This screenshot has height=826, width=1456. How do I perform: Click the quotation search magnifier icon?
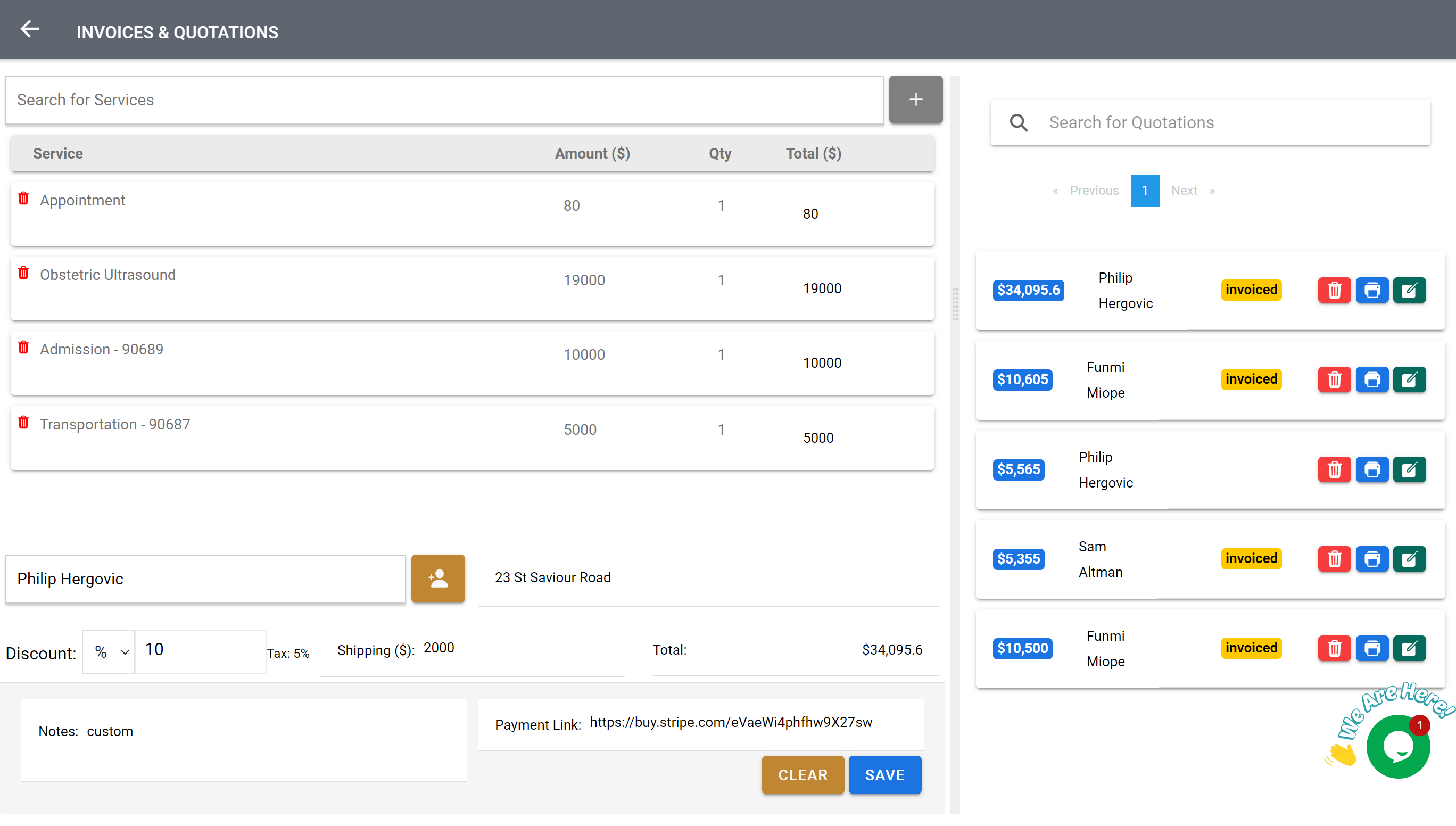pyautogui.click(x=1019, y=122)
